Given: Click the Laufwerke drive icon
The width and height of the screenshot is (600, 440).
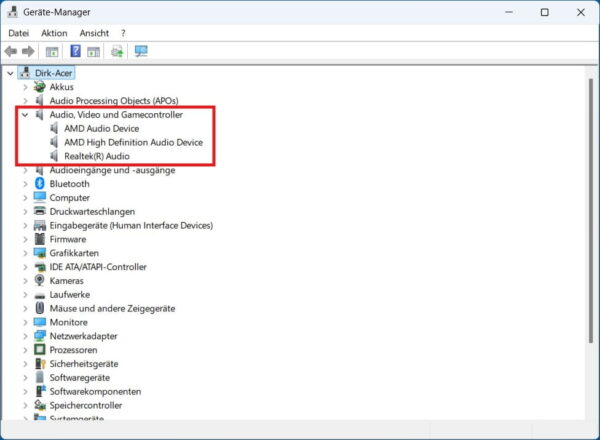Looking at the screenshot, I should tap(39, 295).
